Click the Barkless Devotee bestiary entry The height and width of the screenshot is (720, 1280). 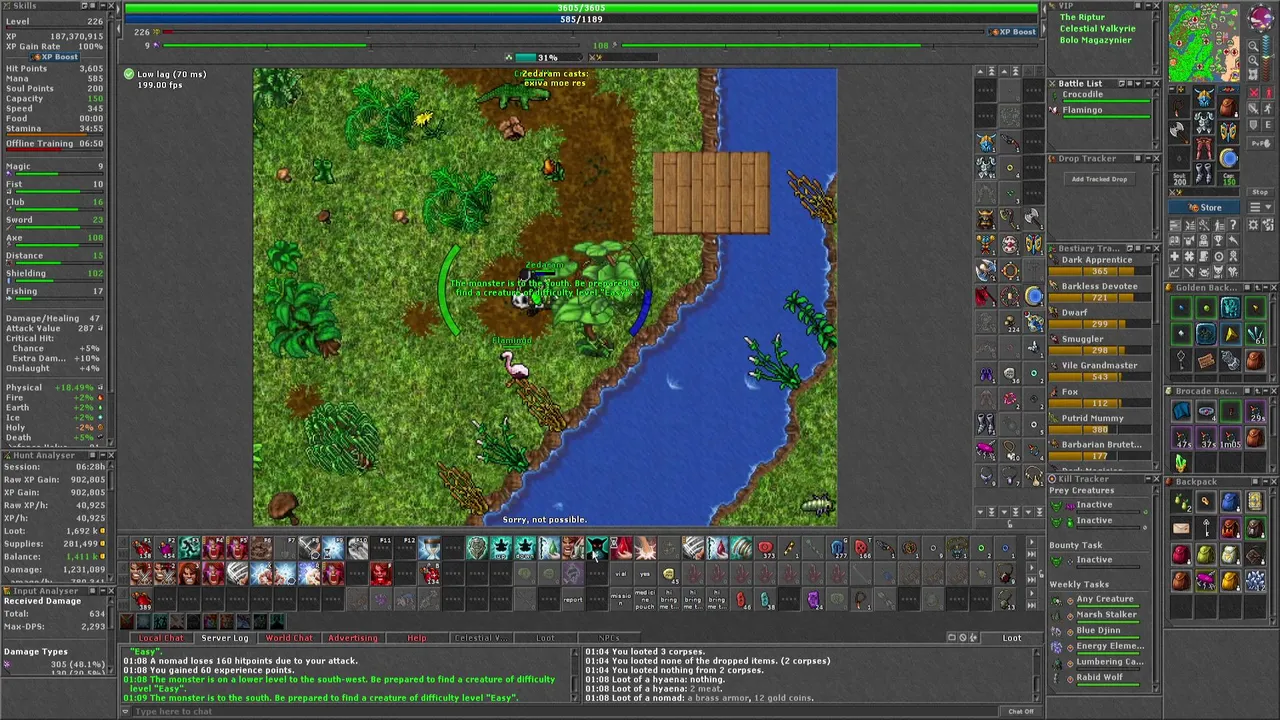click(x=1099, y=291)
